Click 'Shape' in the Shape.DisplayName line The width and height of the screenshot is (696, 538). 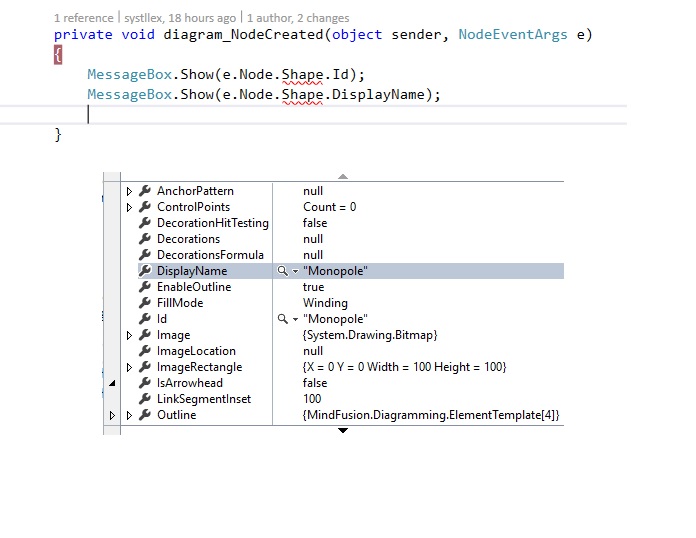[x=302, y=95]
